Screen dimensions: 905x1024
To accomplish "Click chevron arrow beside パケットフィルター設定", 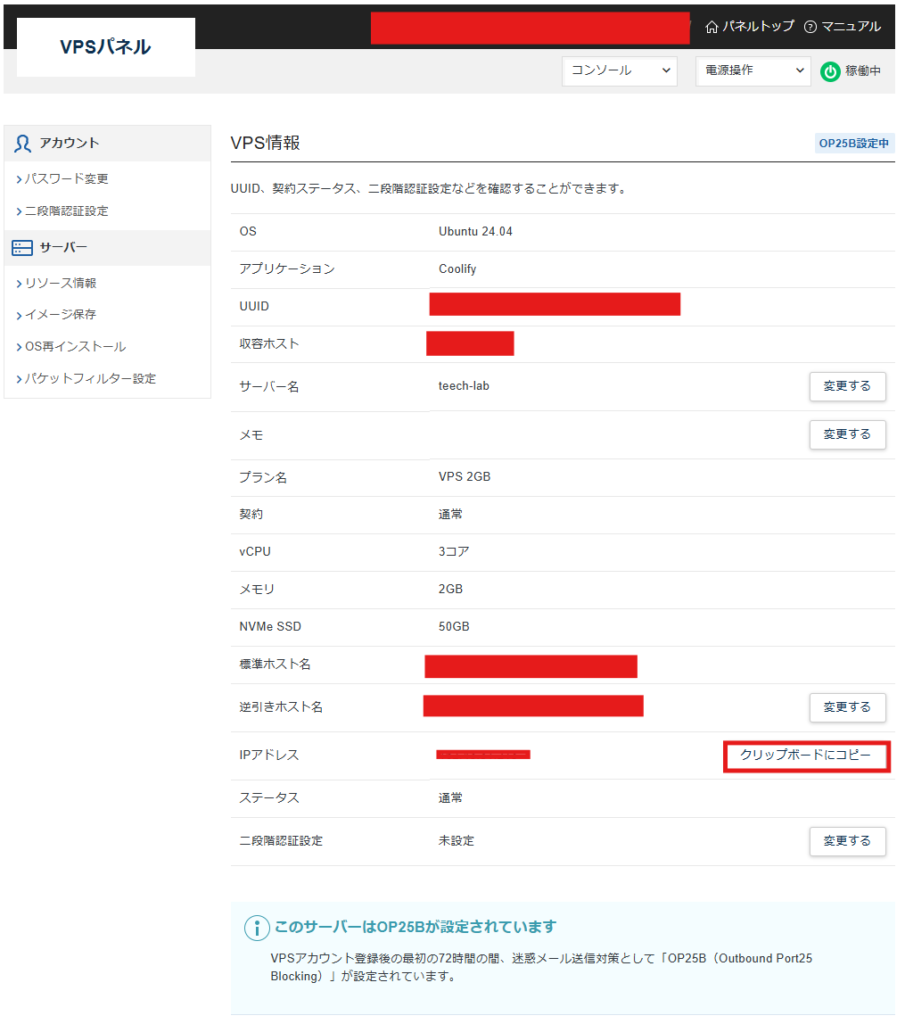I will click(x=19, y=379).
